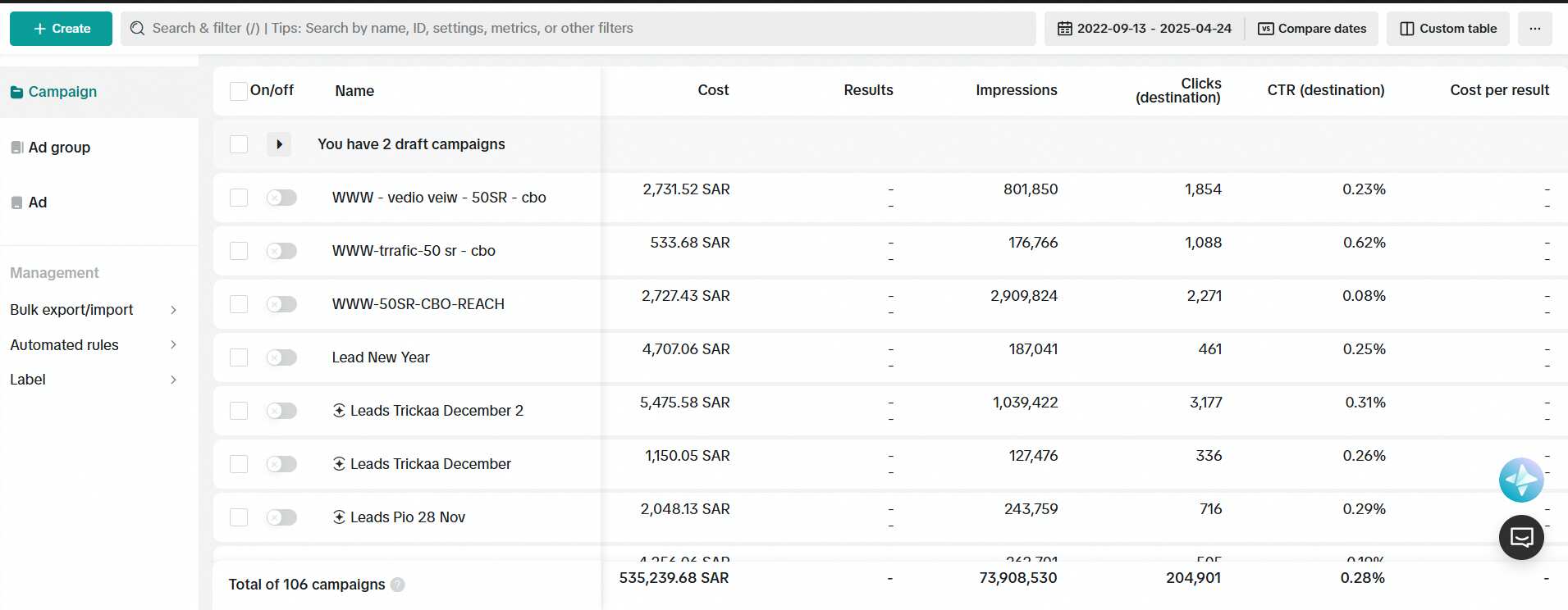Click the smart icon beside Leads Trickaa December 2

point(339,411)
